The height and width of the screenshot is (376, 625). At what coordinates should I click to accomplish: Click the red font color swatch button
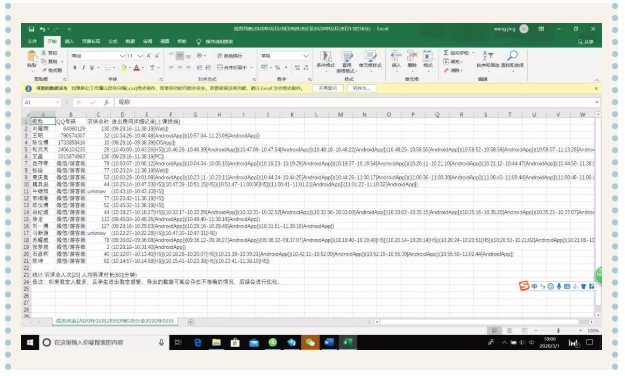[136, 68]
